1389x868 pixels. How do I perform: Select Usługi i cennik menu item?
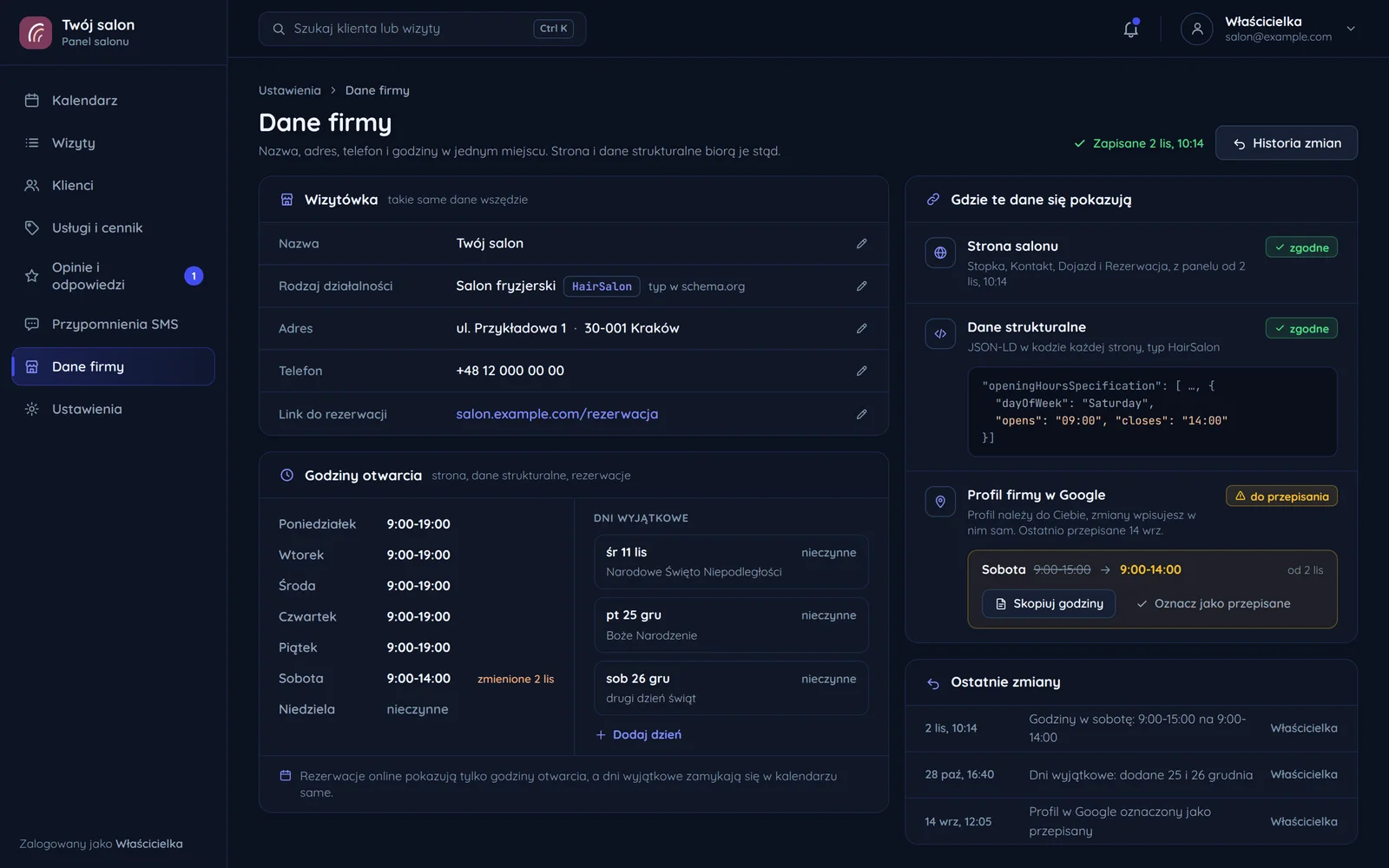point(113,228)
